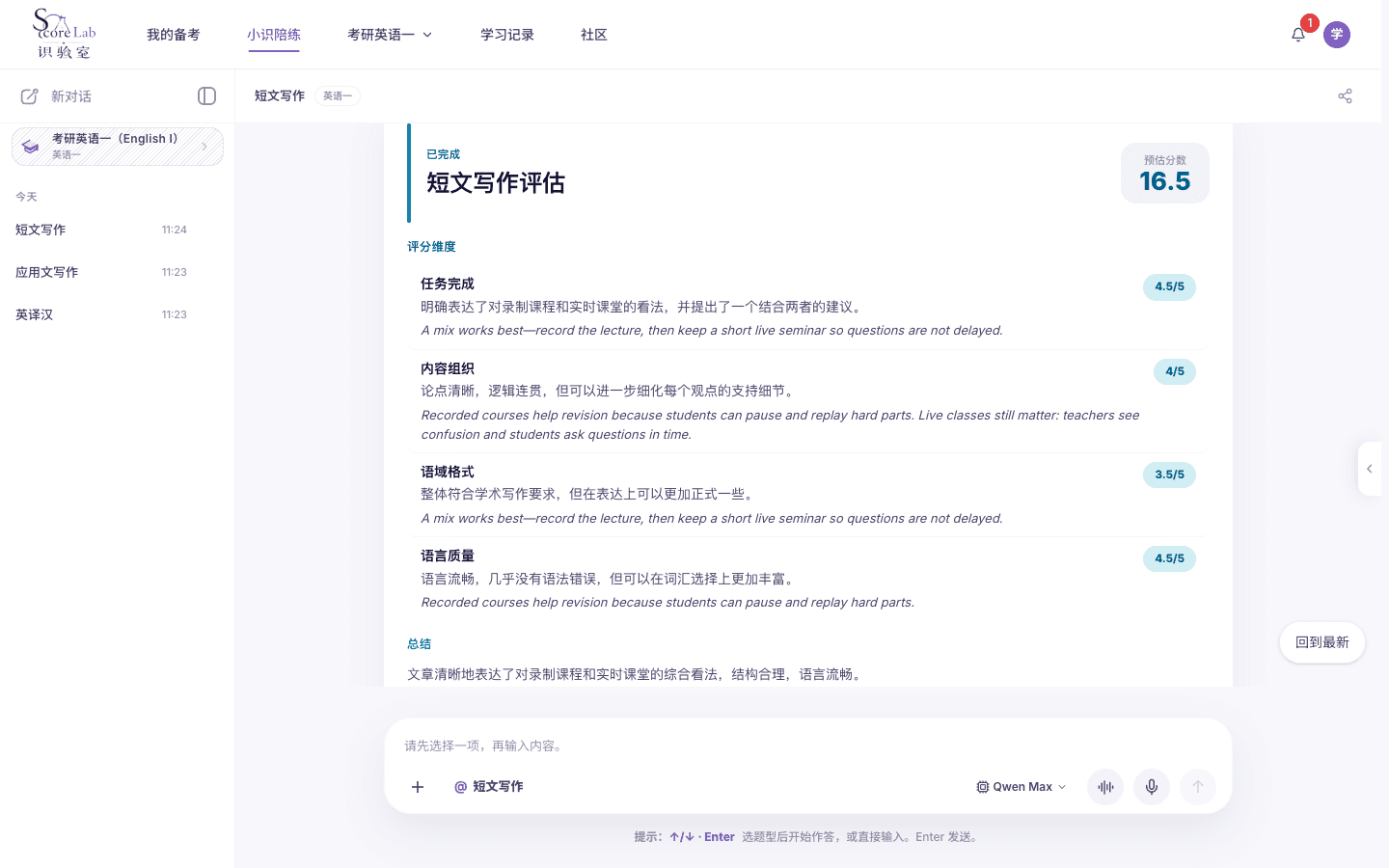Click the microphone input icon
The image size is (1389, 868).
pos(1152,787)
